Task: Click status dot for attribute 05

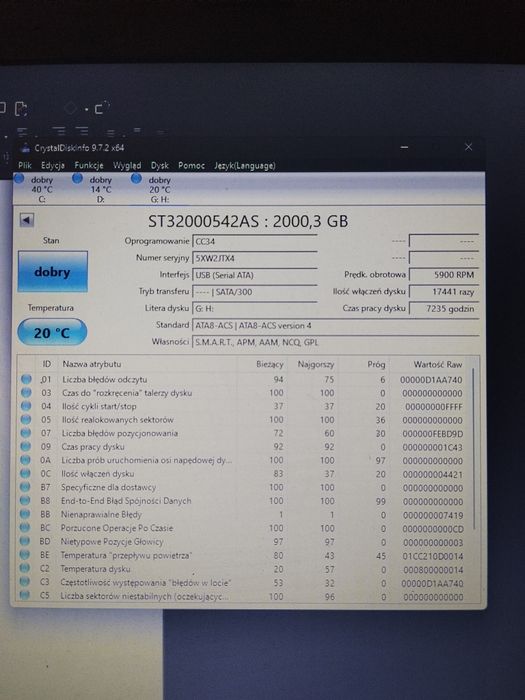Action: coord(26,420)
